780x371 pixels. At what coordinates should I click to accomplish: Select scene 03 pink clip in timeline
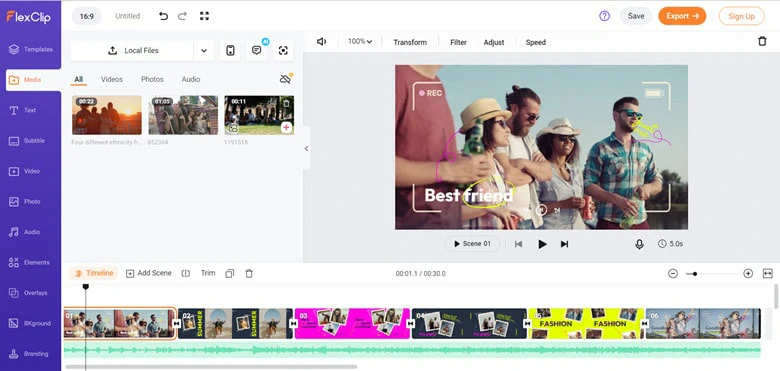tap(352, 323)
